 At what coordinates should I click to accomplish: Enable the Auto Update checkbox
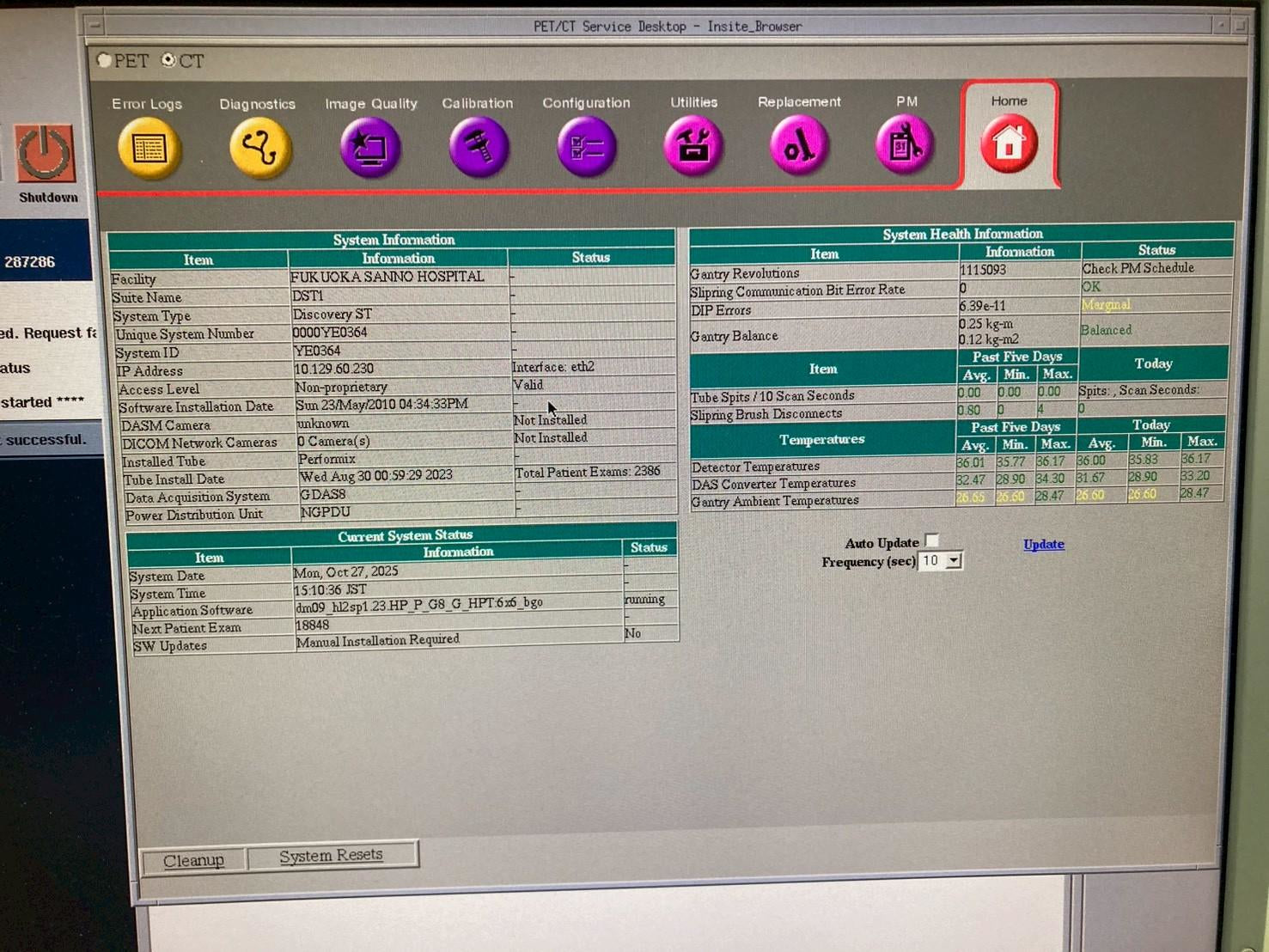click(932, 540)
